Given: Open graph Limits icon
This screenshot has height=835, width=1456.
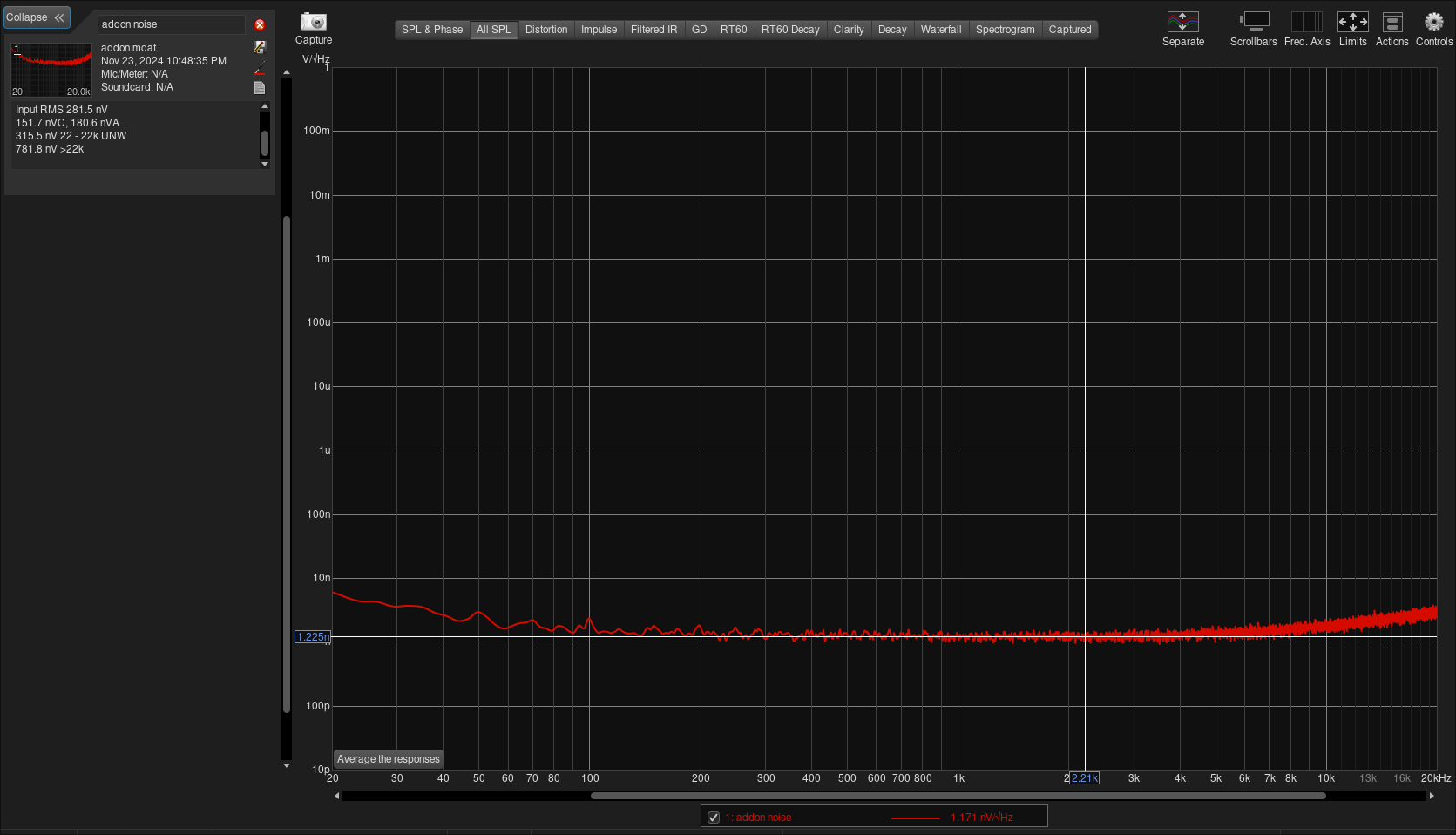Looking at the screenshot, I should coord(1352,22).
